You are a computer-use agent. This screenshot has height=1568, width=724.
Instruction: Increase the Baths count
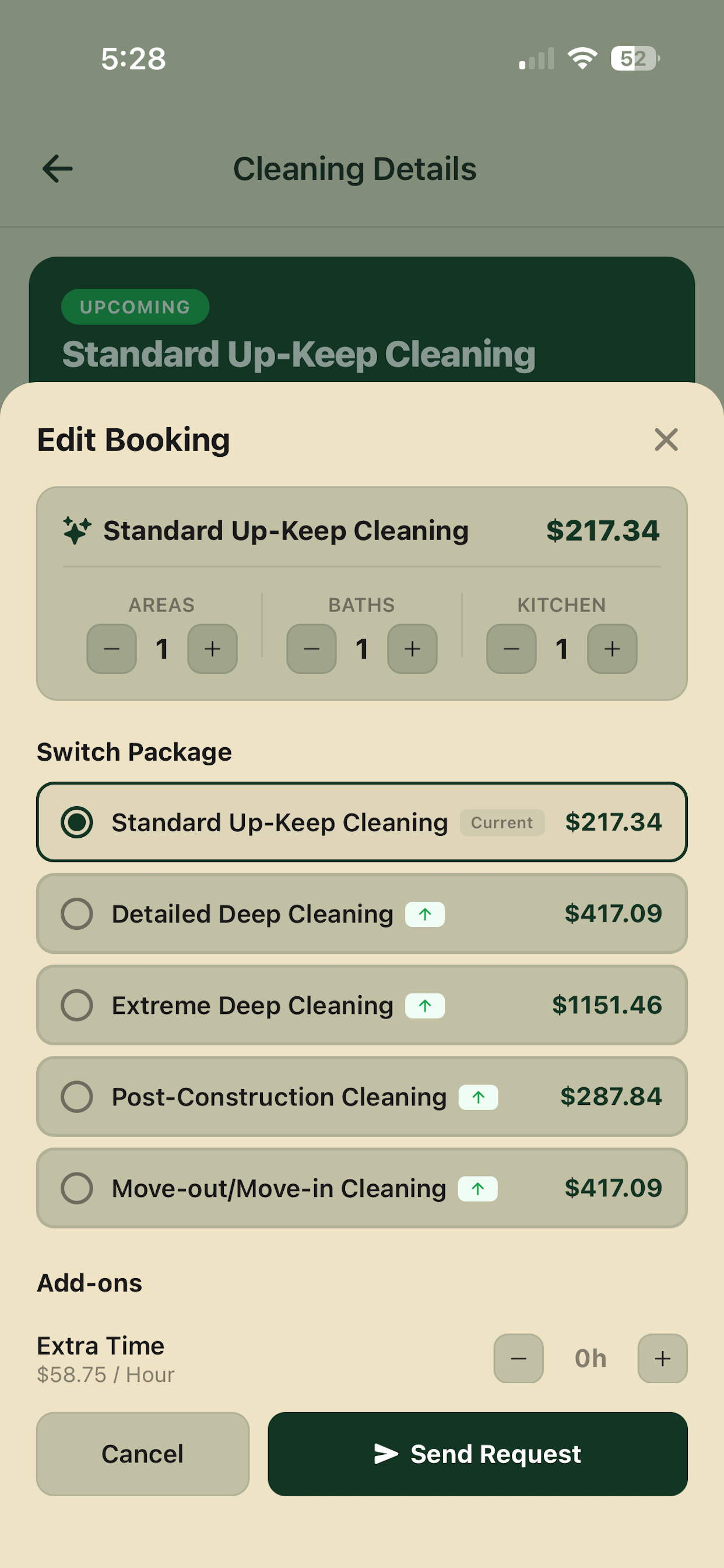tap(413, 648)
